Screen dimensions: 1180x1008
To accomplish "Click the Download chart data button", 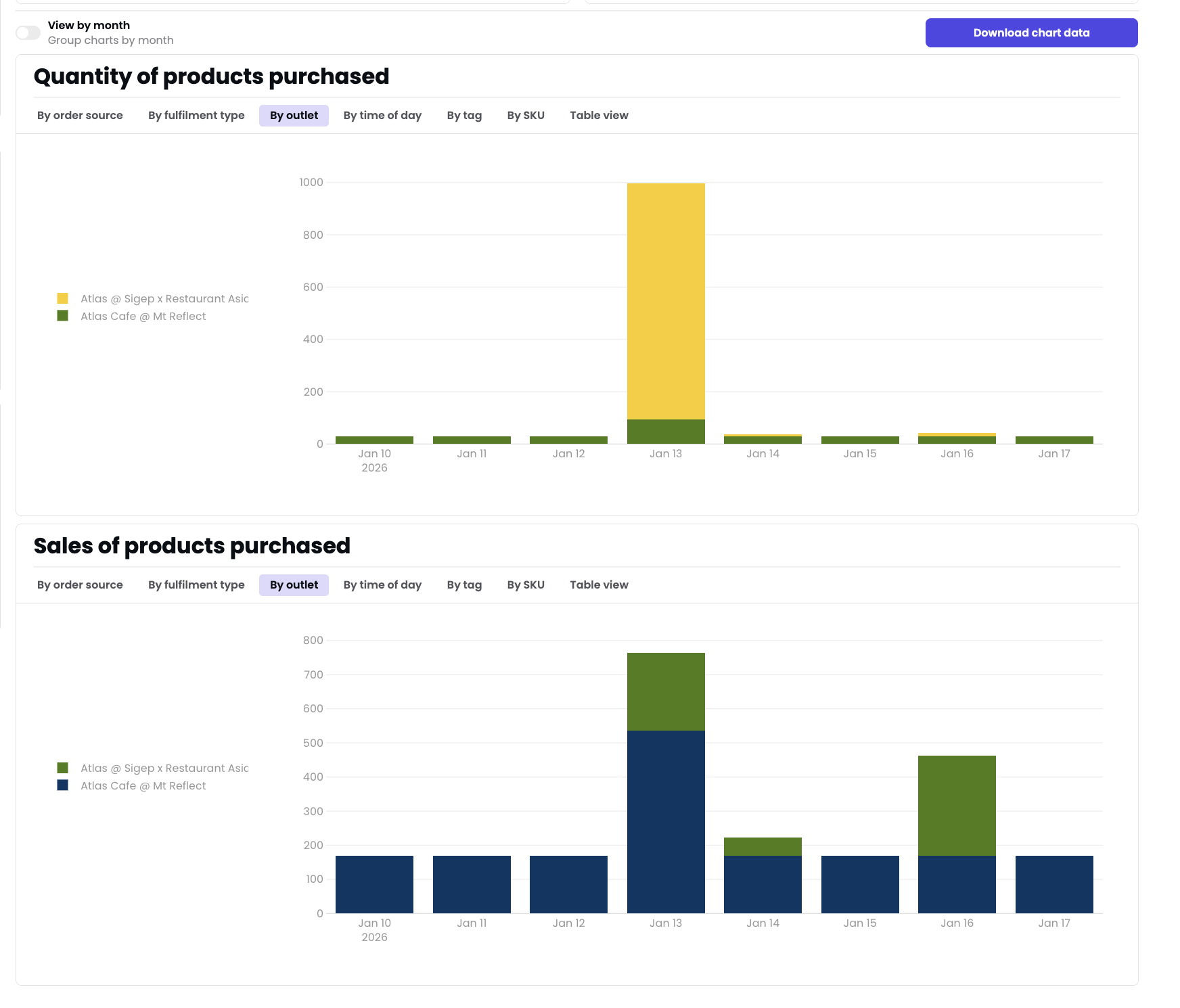I will coord(1030,32).
